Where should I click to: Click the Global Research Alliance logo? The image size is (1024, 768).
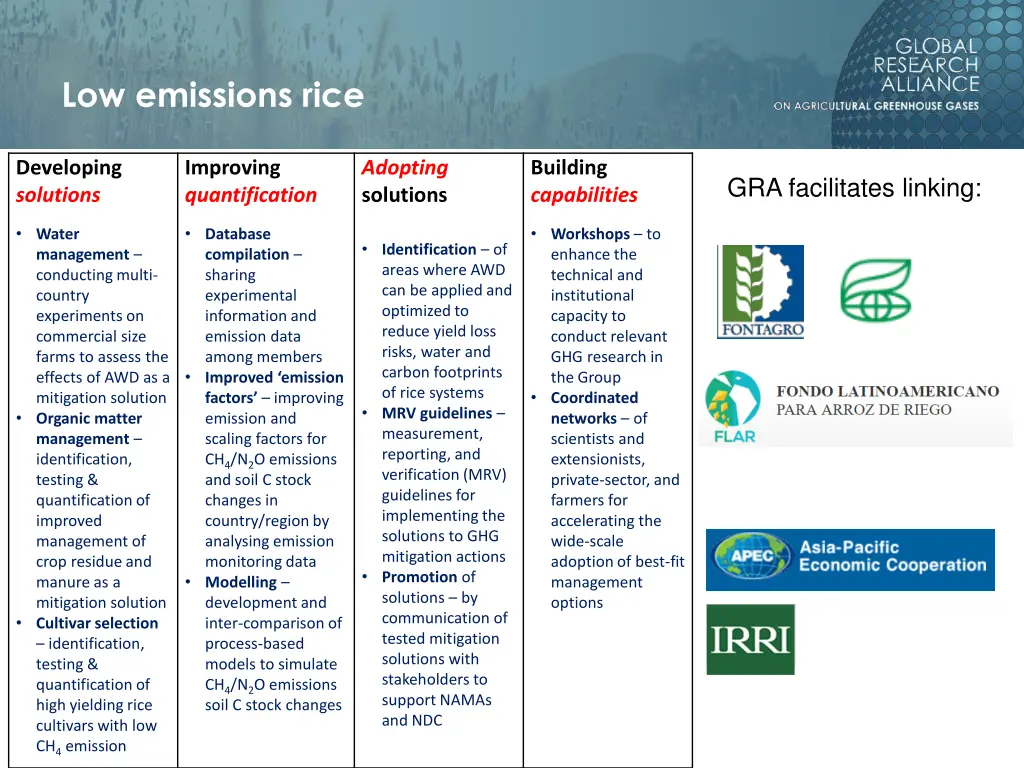tap(876, 74)
